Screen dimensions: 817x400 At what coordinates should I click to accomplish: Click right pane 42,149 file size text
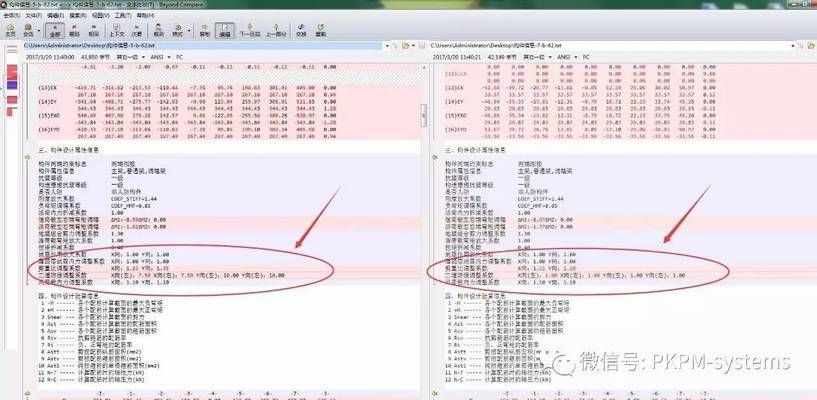(502, 56)
